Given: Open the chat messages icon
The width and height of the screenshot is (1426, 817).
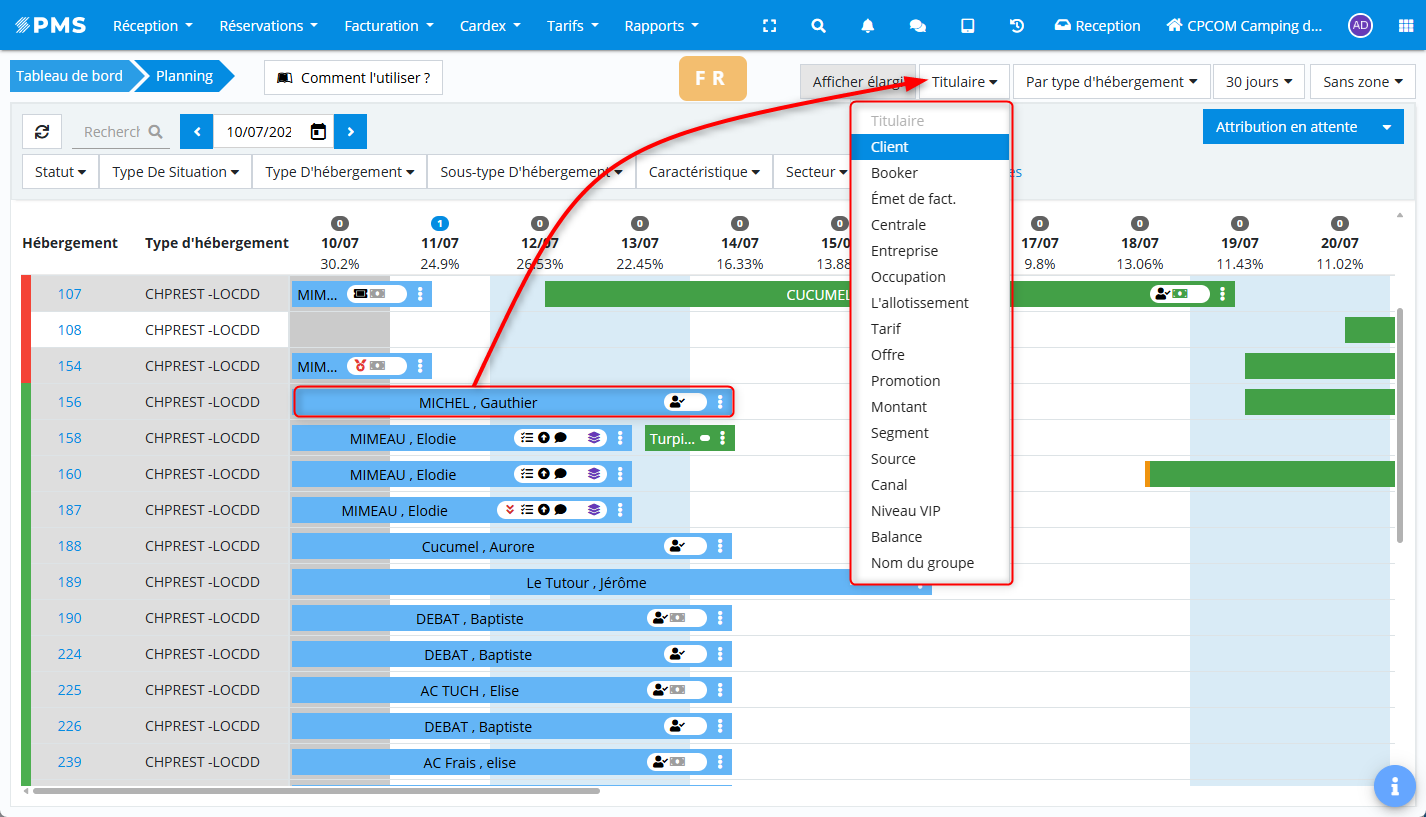Looking at the screenshot, I should pyautogui.click(x=917, y=26).
